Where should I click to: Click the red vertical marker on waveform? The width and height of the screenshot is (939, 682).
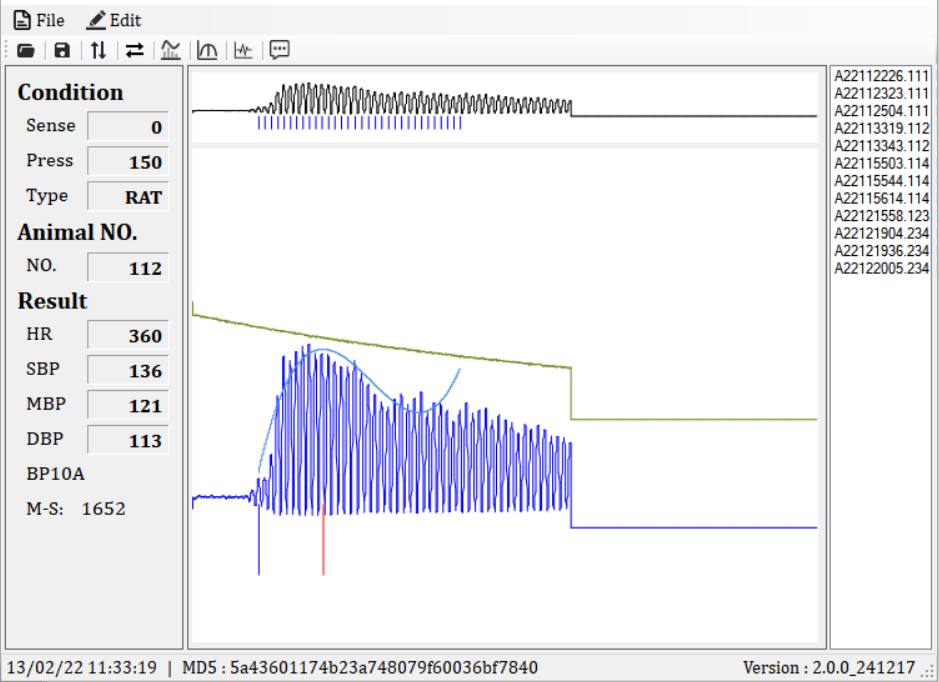click(323, 545)
